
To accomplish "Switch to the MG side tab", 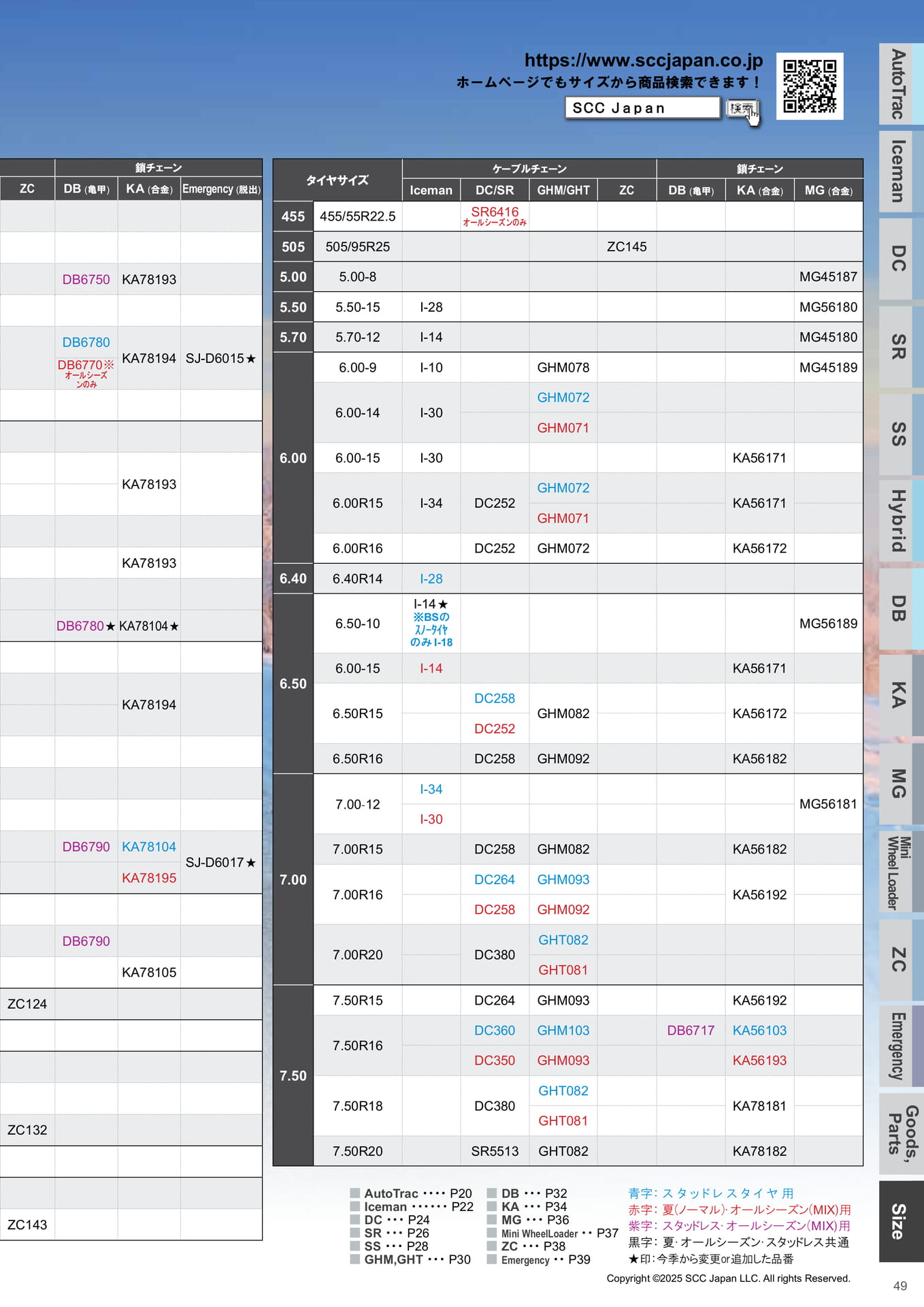I will click(900, 784).
